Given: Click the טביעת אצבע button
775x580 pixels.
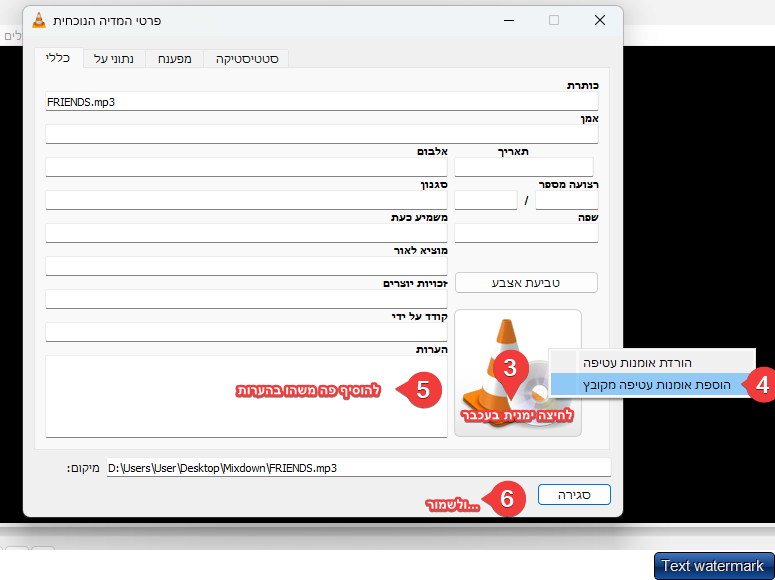Looking at the screenshot, I should click(x=526, y=283).
